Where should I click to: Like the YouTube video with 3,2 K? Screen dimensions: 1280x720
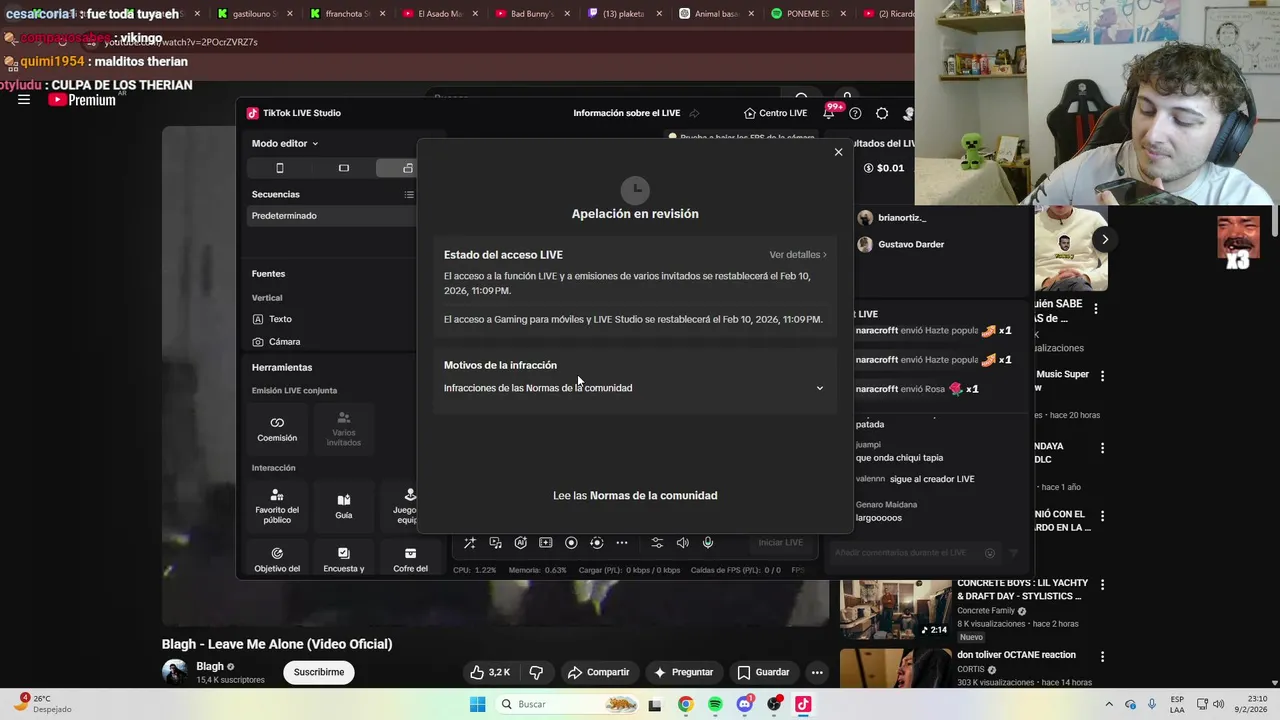[491, 672]
